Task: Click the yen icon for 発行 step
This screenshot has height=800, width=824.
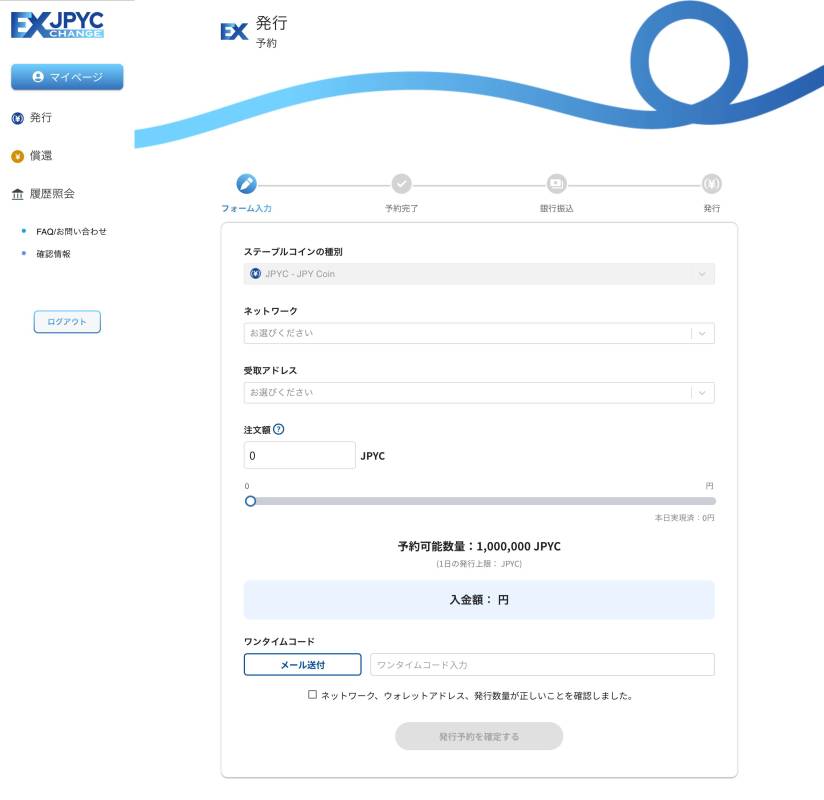Action: 711,184
